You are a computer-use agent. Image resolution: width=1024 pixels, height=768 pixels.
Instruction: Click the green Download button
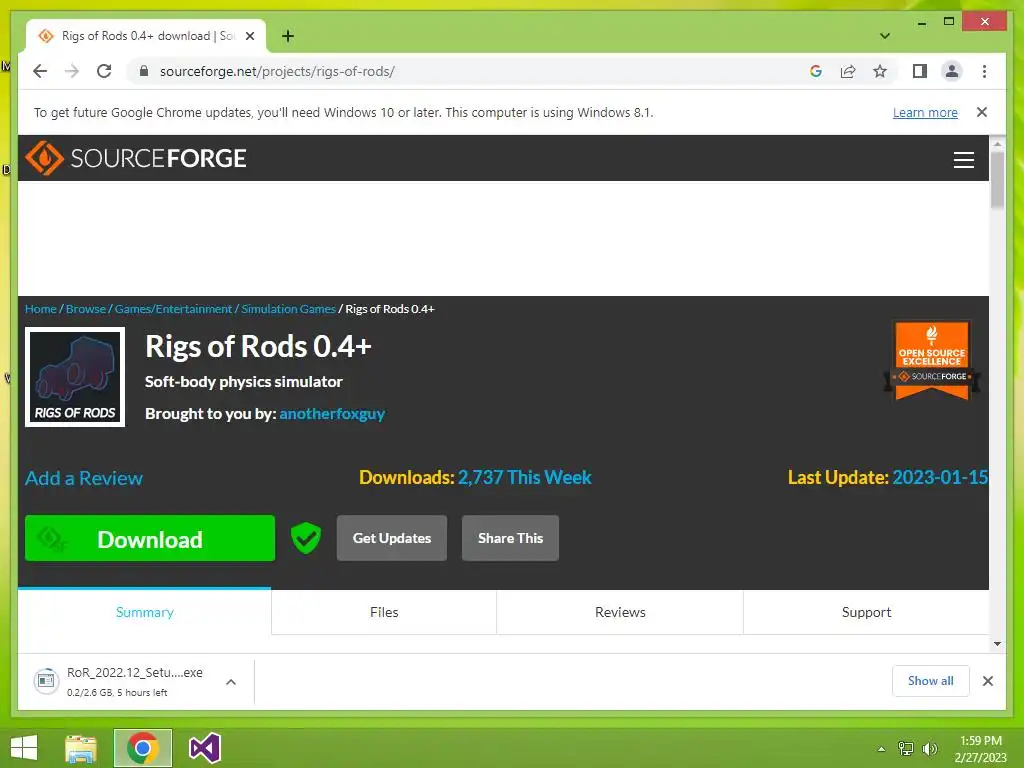[x=150, y=538]
